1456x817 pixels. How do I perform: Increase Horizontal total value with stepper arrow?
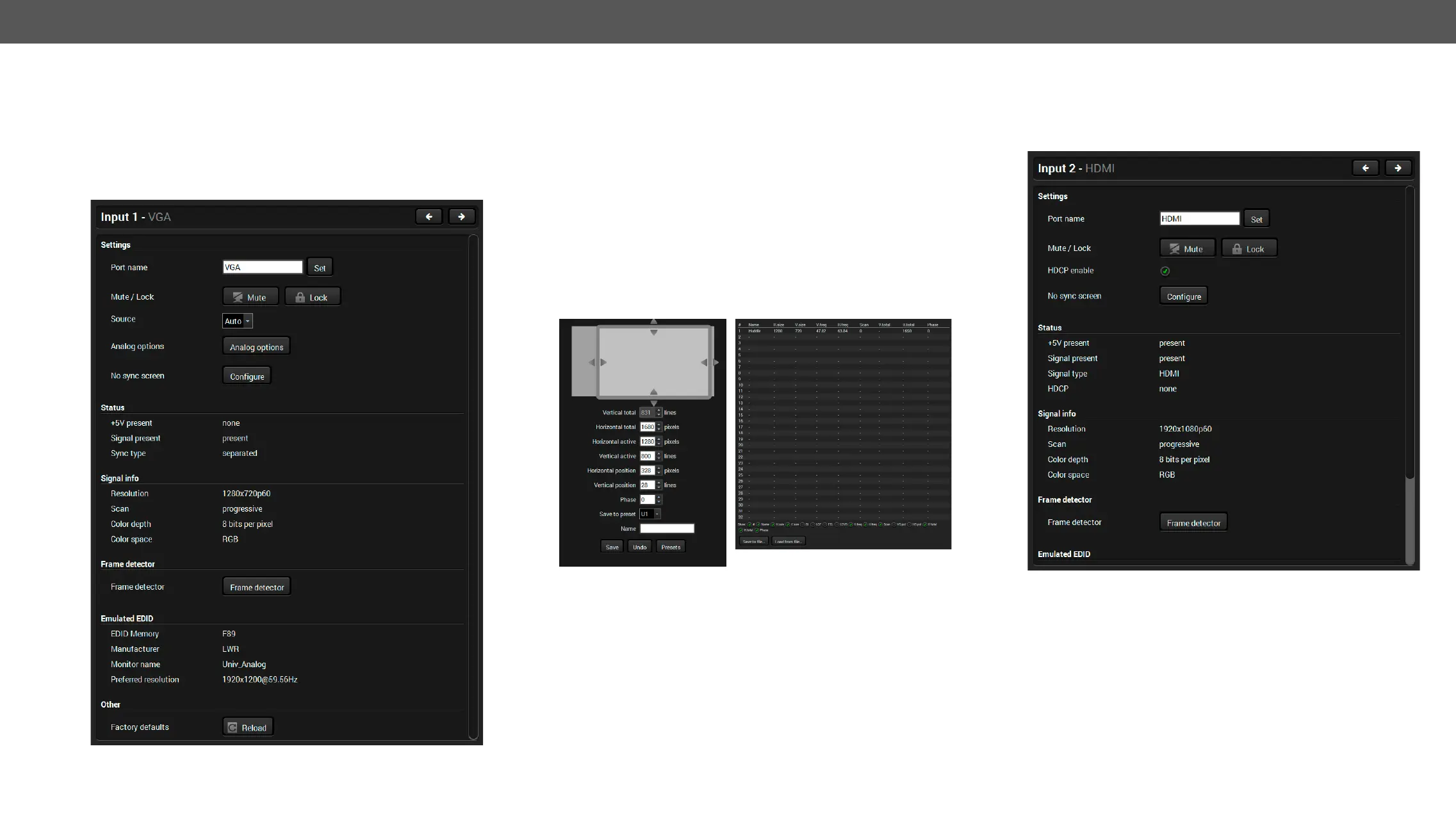coord(658,425)
